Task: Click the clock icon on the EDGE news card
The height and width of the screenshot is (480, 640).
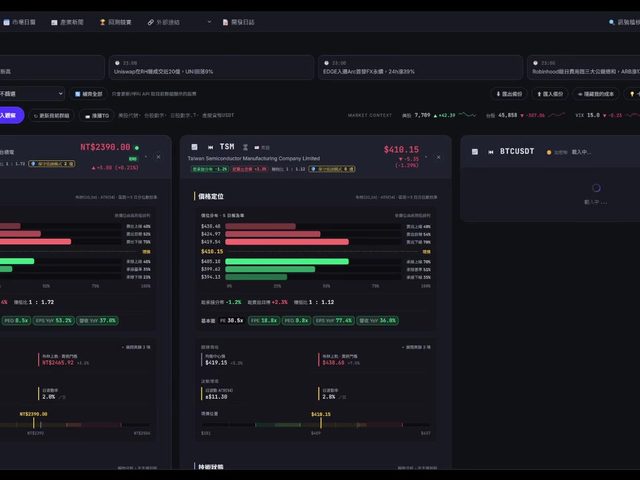Action: pos(326,63)
